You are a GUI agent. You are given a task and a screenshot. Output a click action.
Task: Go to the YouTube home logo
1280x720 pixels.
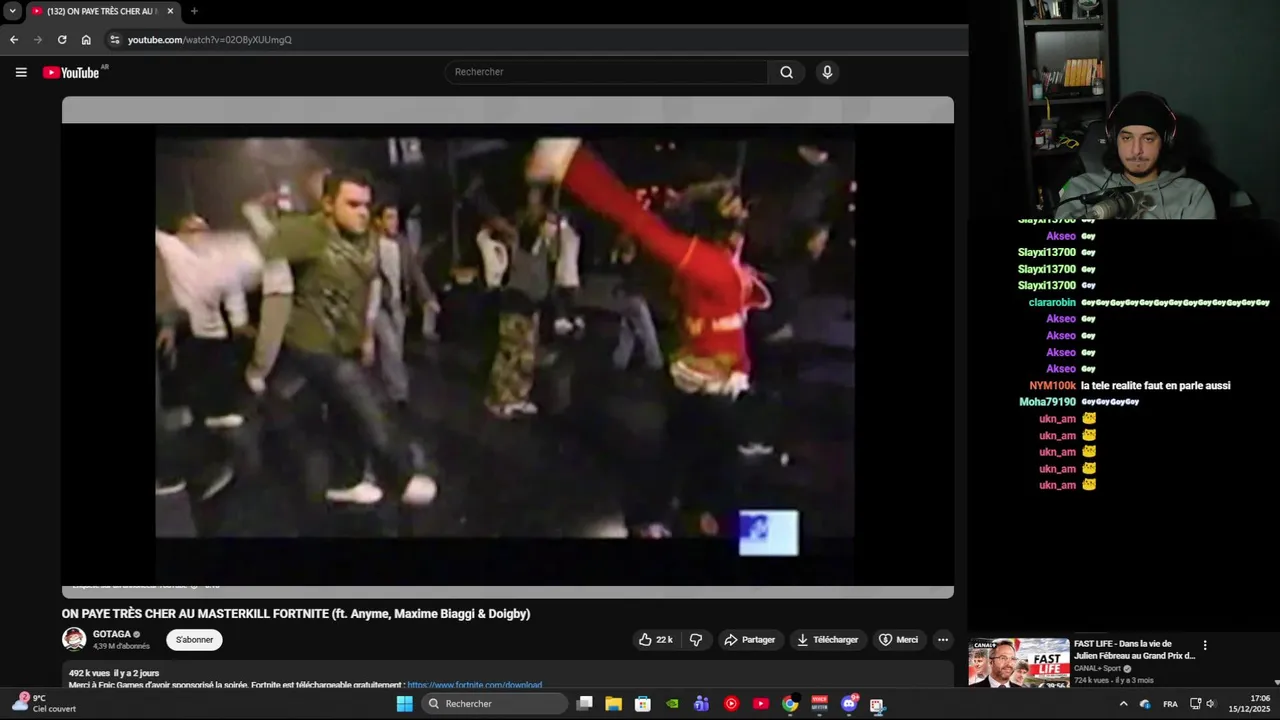point(71,72)
